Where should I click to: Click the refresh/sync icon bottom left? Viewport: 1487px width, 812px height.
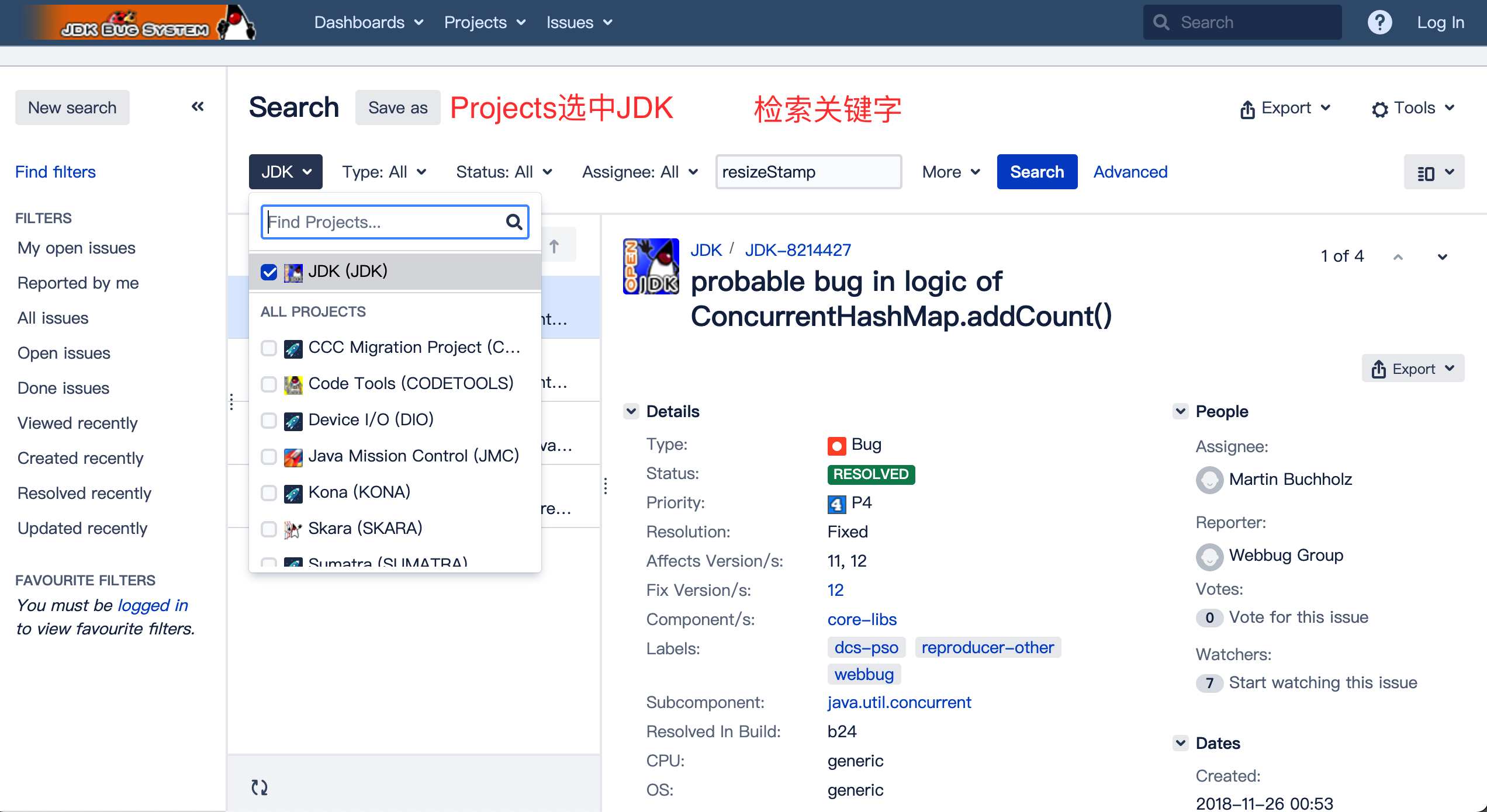pos(260,788)
